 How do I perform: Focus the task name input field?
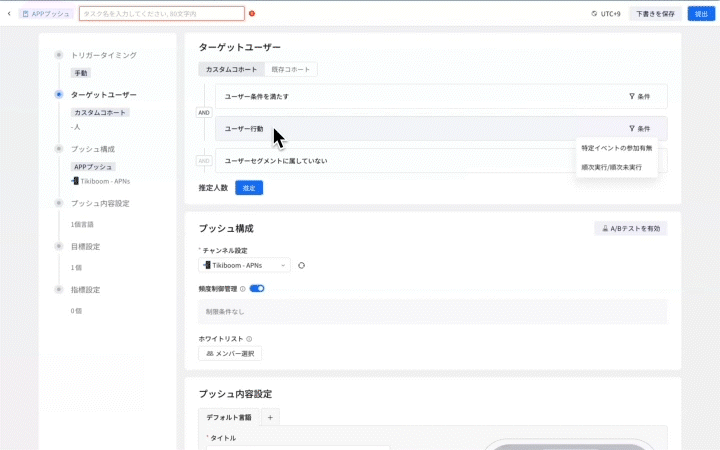point(162,14)
